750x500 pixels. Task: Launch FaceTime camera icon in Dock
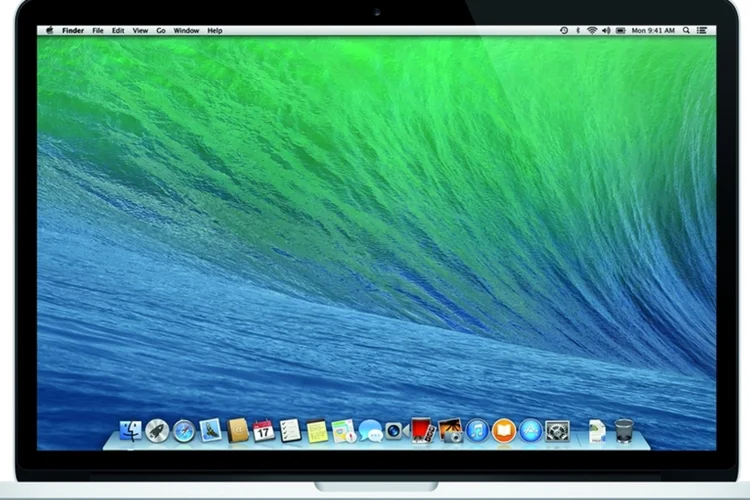coord(397,431)
